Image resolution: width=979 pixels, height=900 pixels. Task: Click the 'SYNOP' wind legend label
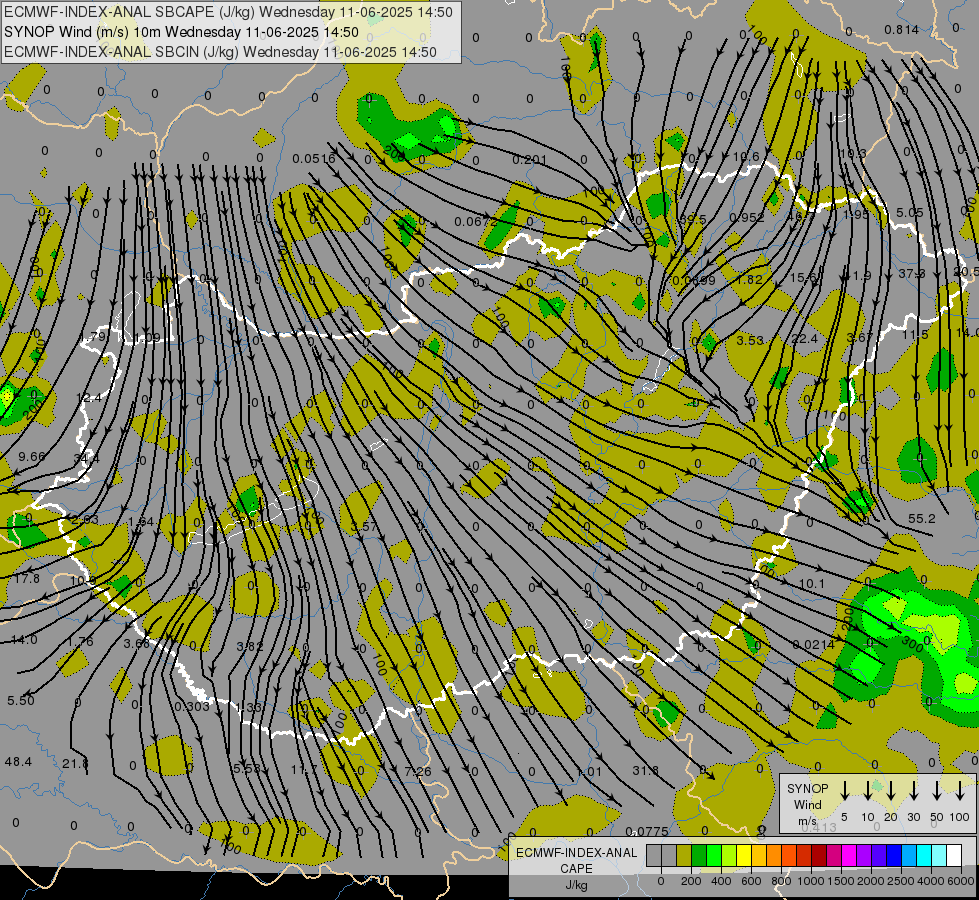click(x=807, y=789)
